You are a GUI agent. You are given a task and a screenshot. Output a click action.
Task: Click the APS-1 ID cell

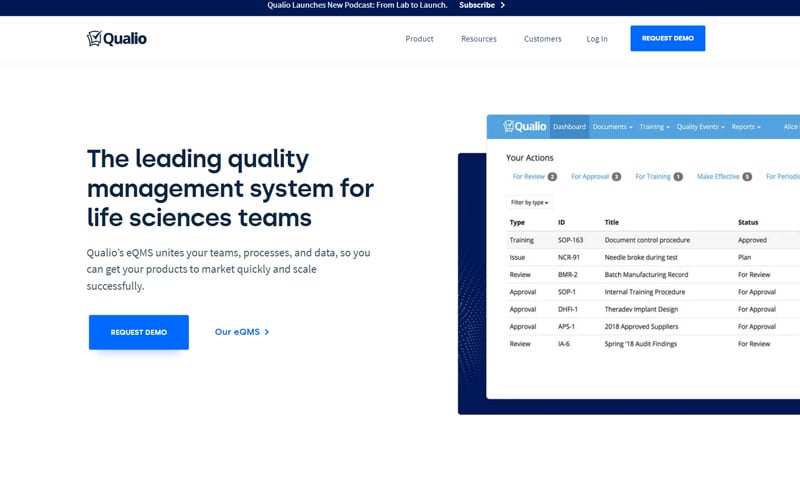[566, 327]
